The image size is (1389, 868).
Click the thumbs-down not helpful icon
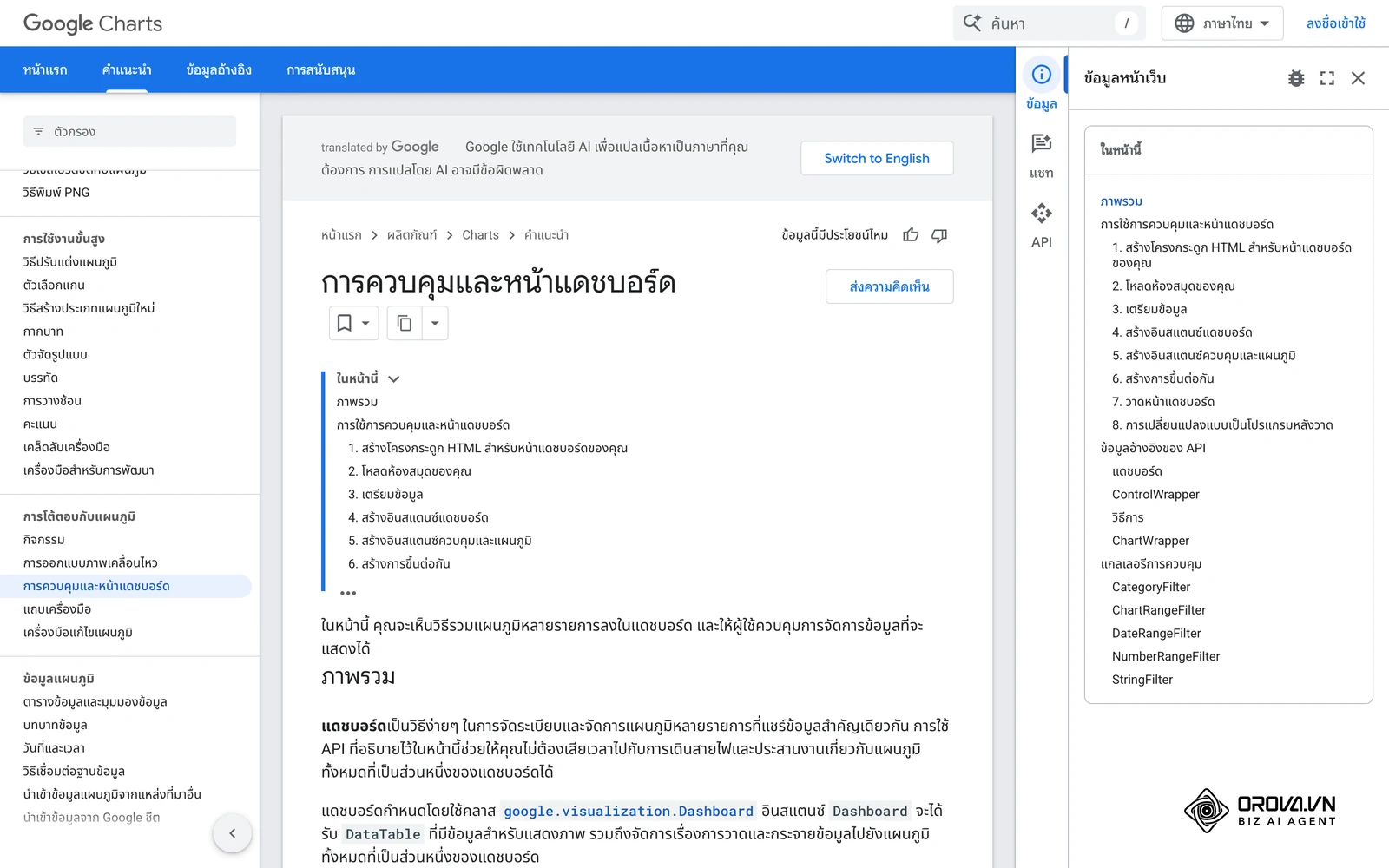[x=939, y=235]
